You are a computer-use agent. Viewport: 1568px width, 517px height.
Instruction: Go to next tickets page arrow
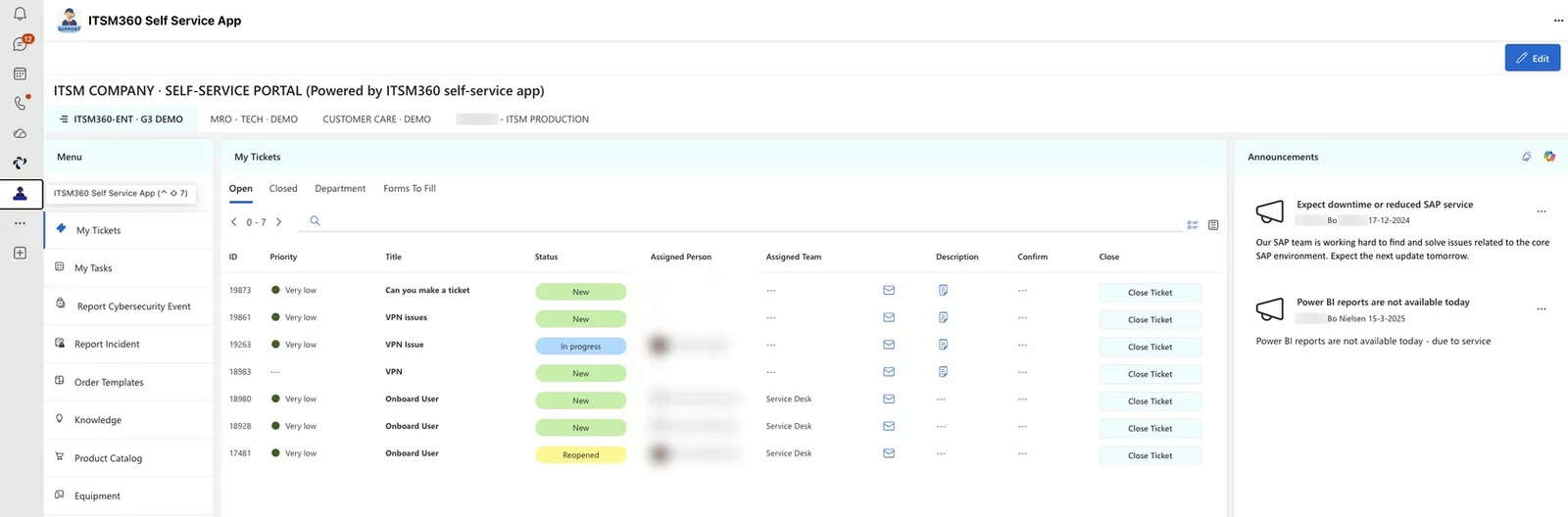[279, 222]
